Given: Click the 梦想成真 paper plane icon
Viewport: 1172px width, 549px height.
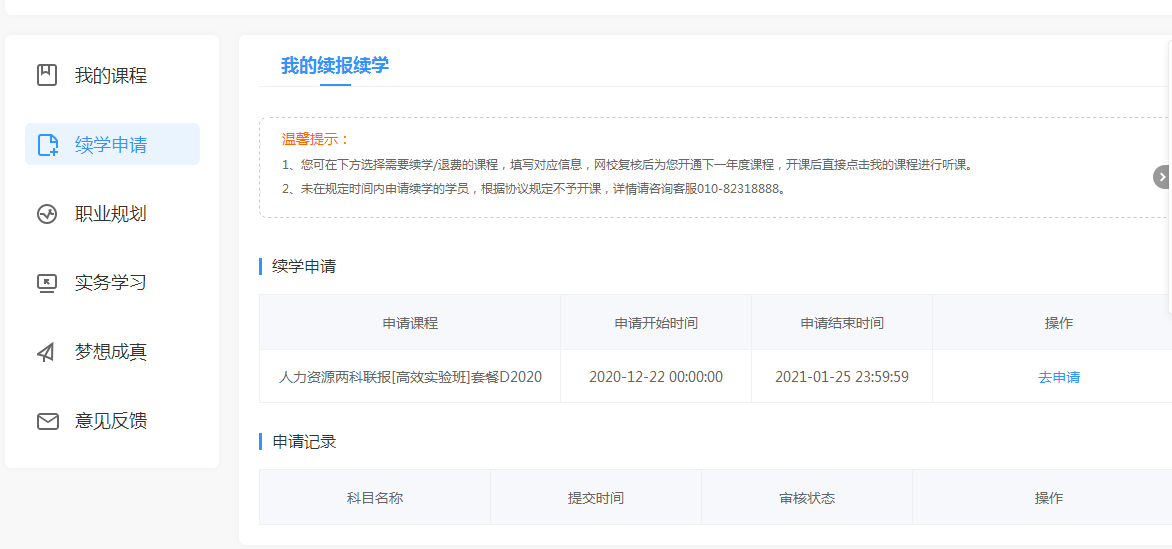Looking at the screenshot, I should 47,352.
